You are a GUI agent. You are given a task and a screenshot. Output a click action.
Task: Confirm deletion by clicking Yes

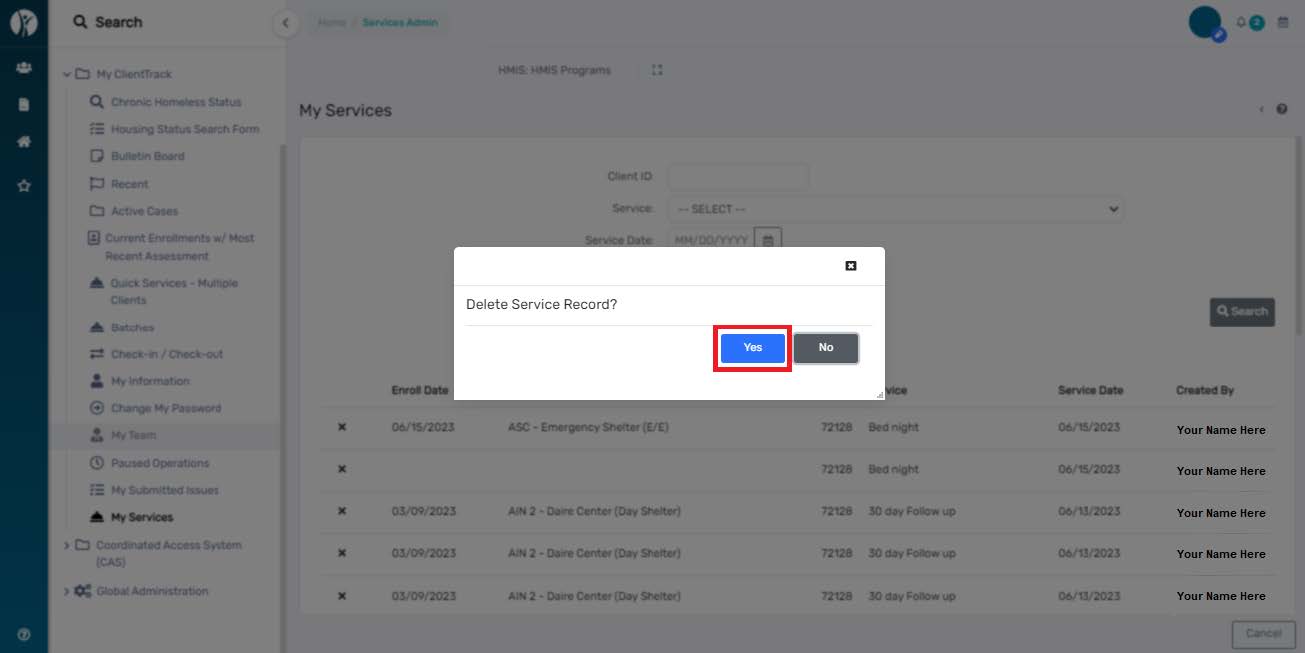(x=752, y=348)
